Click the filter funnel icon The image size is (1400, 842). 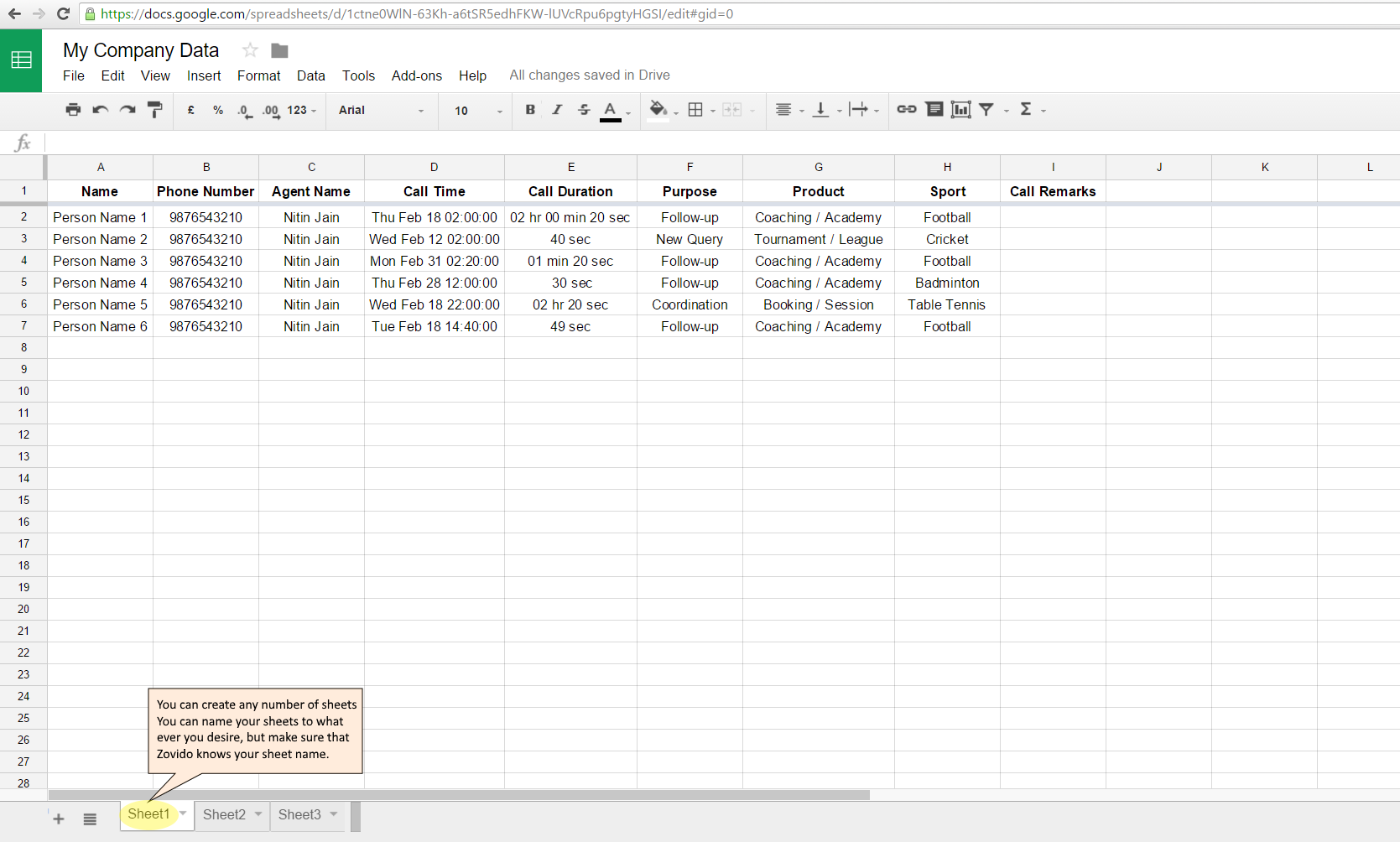tap(986, 110)
